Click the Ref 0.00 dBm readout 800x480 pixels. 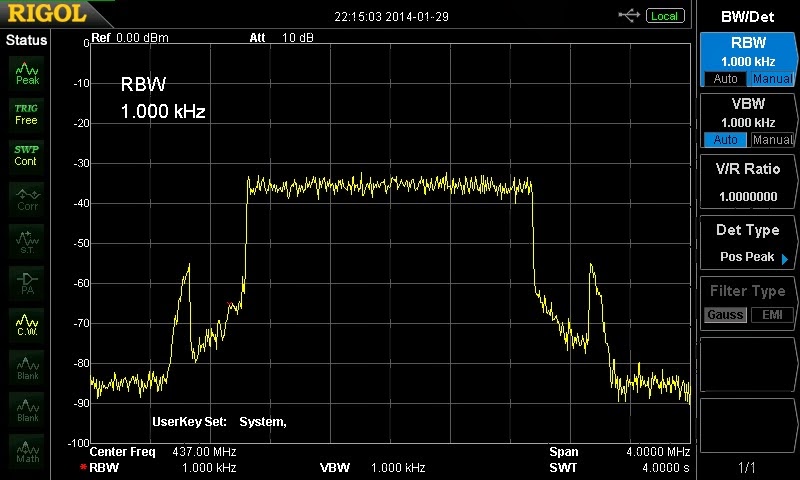(x=130, y=38)
